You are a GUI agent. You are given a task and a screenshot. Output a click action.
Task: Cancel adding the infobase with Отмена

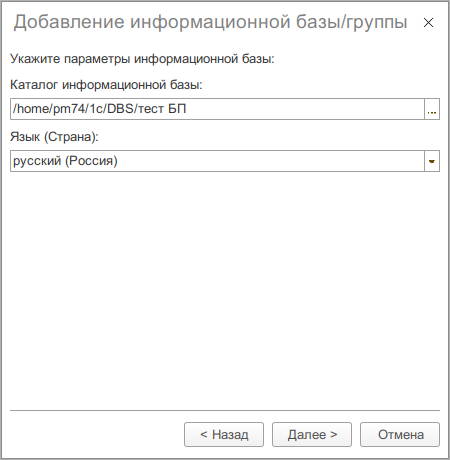[x=400, y=435]
